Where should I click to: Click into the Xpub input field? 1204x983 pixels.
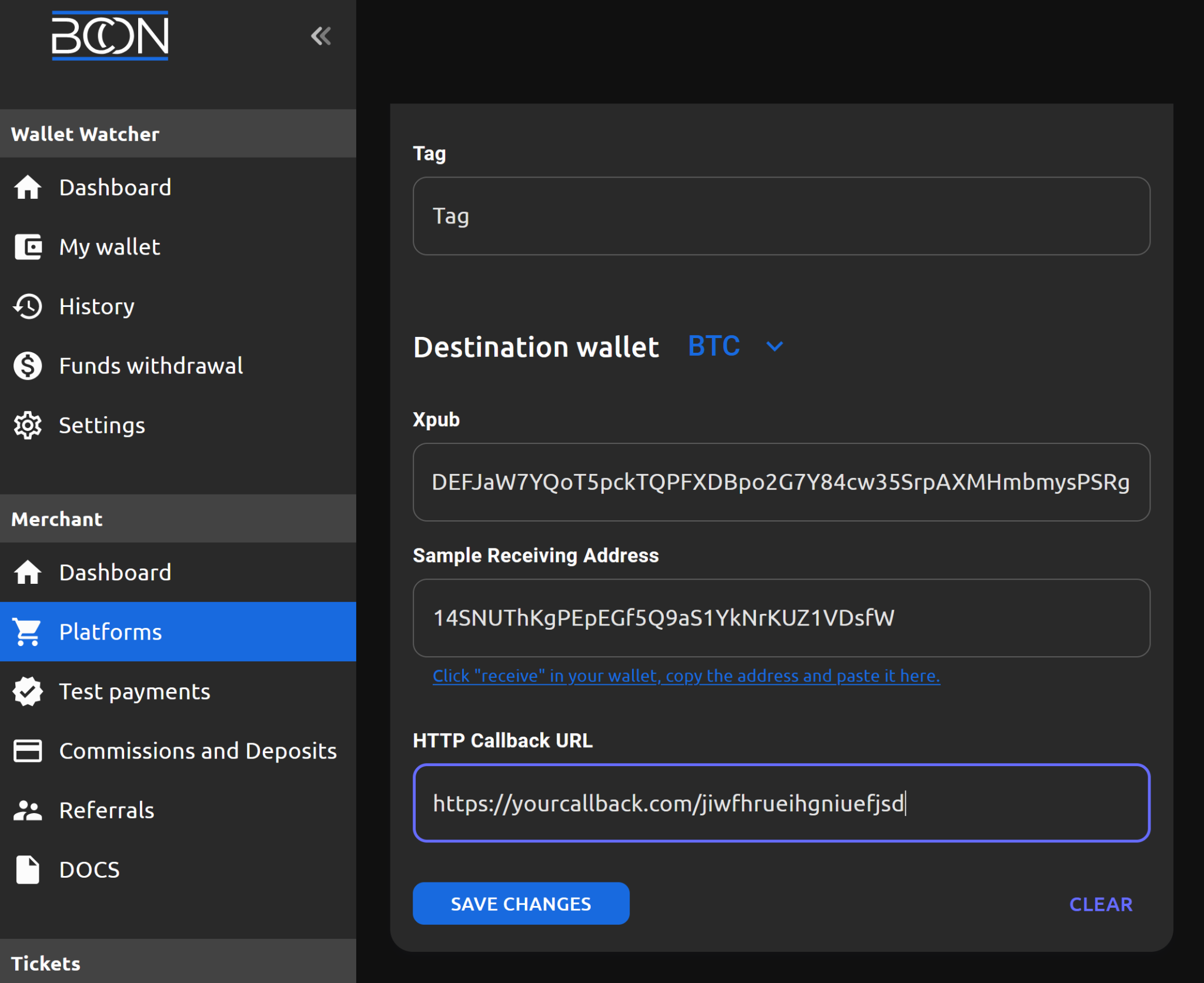tap(781, 482)
